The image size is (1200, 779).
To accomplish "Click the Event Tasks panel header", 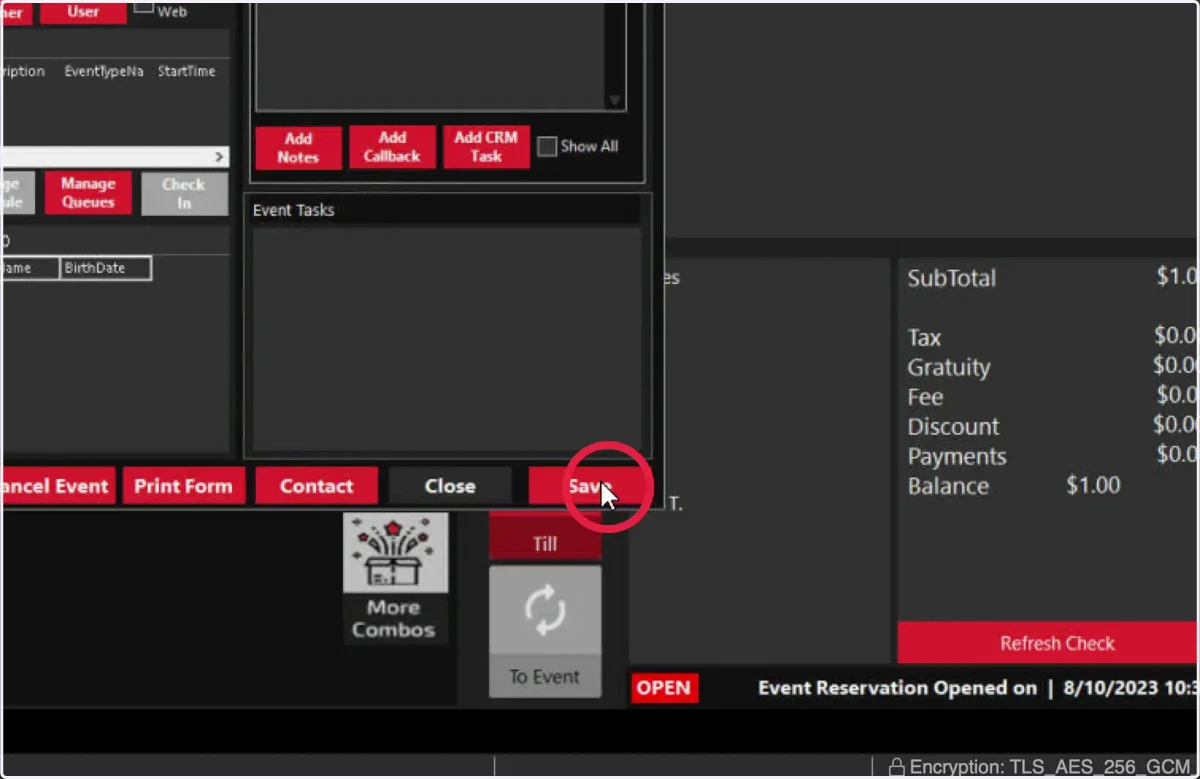I will click(446, 210).
